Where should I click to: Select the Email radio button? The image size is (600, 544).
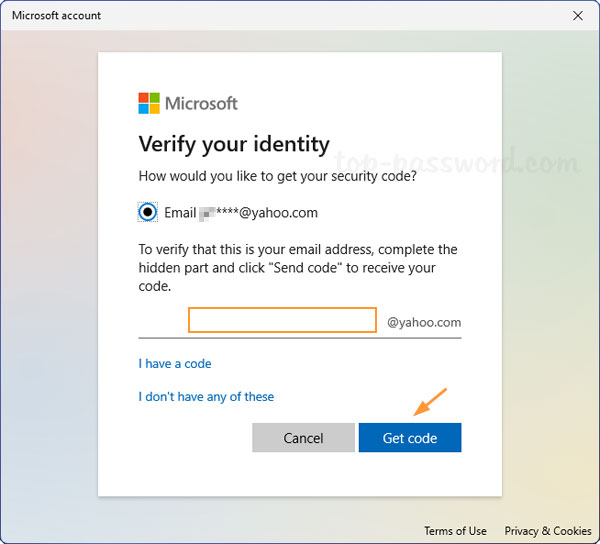148,212
